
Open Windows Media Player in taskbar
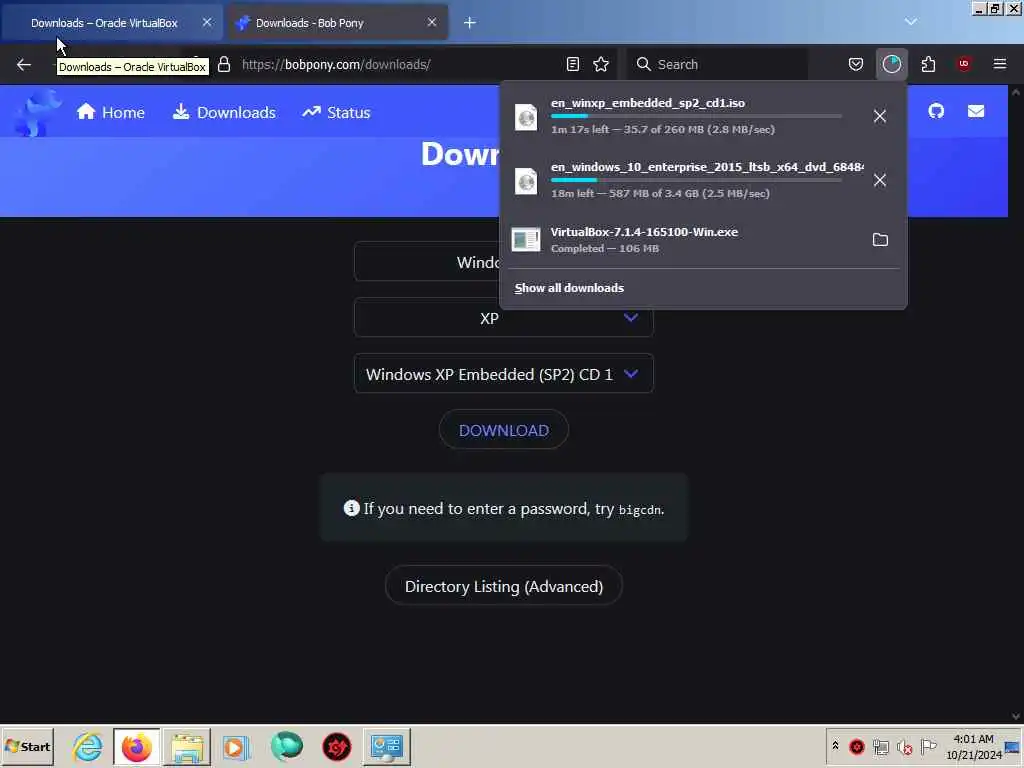pos(236,746)
